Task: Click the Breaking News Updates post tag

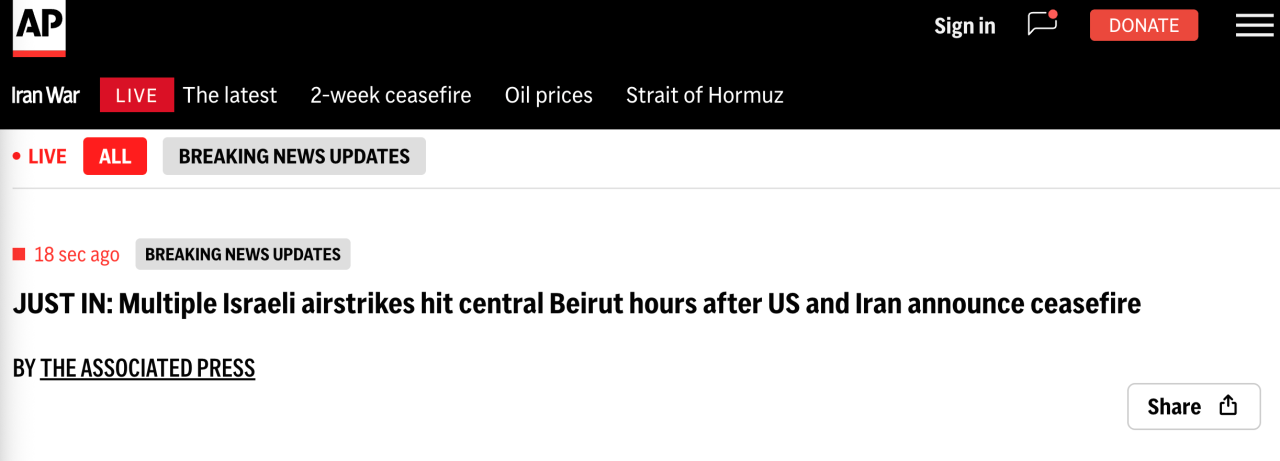Action: (243, 255)
